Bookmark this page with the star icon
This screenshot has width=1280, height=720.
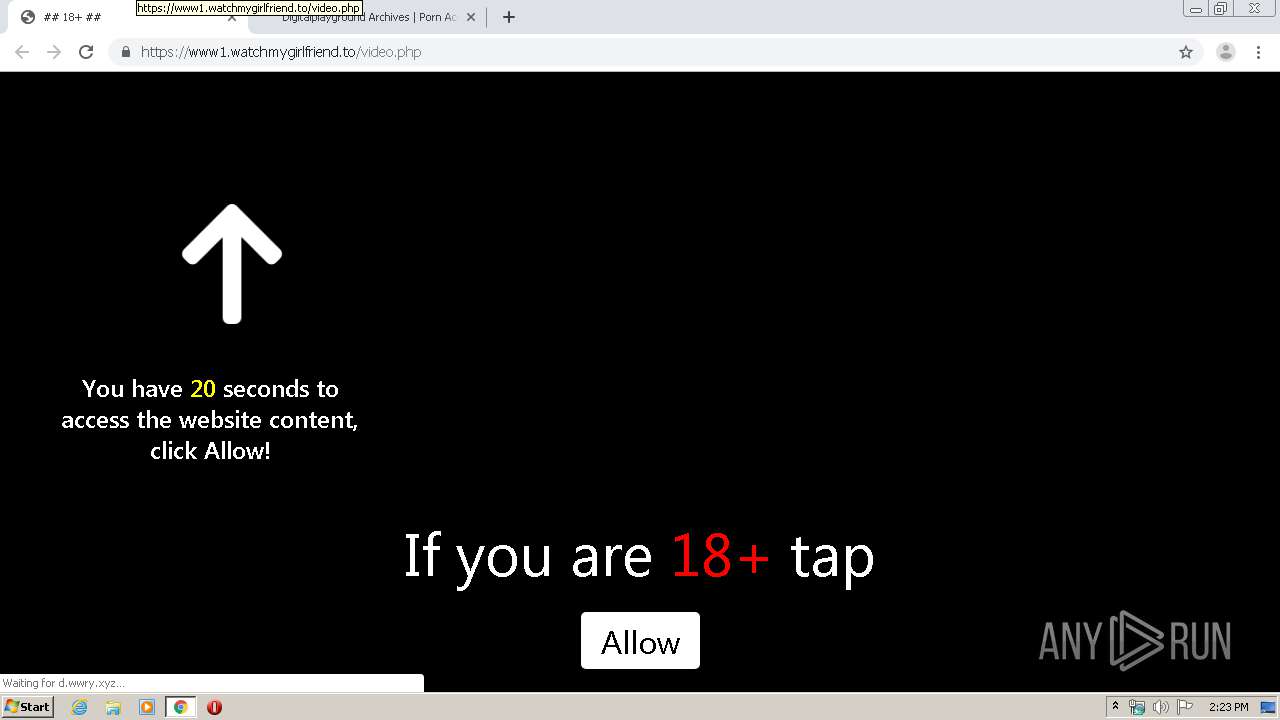click(x=1186, y=52)
